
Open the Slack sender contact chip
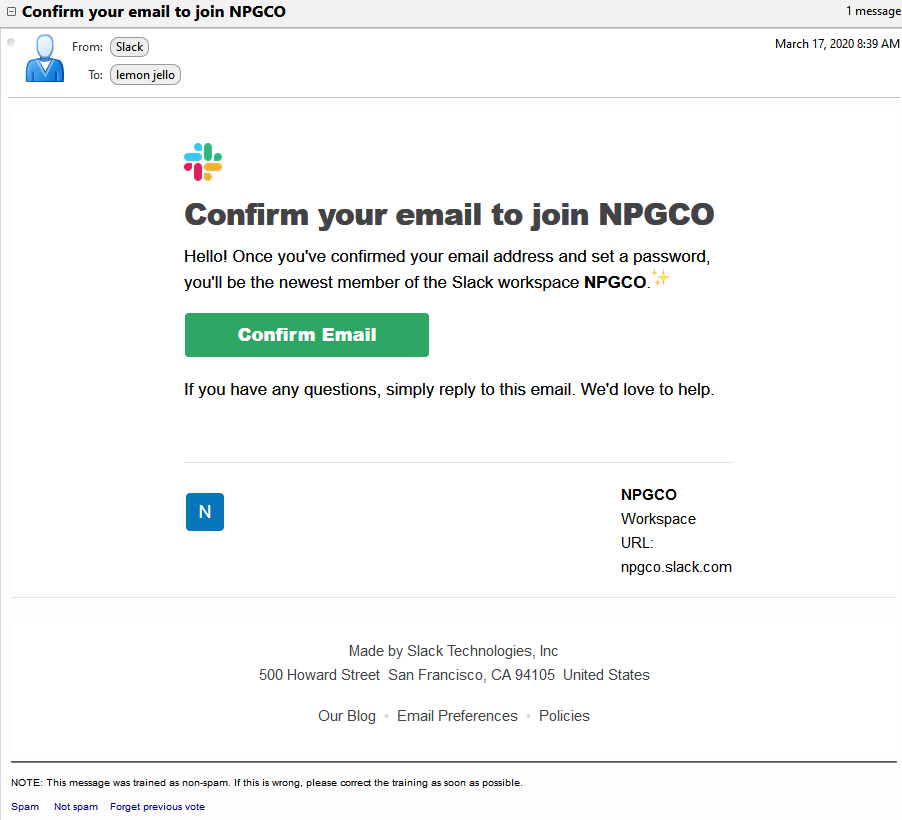129,47
